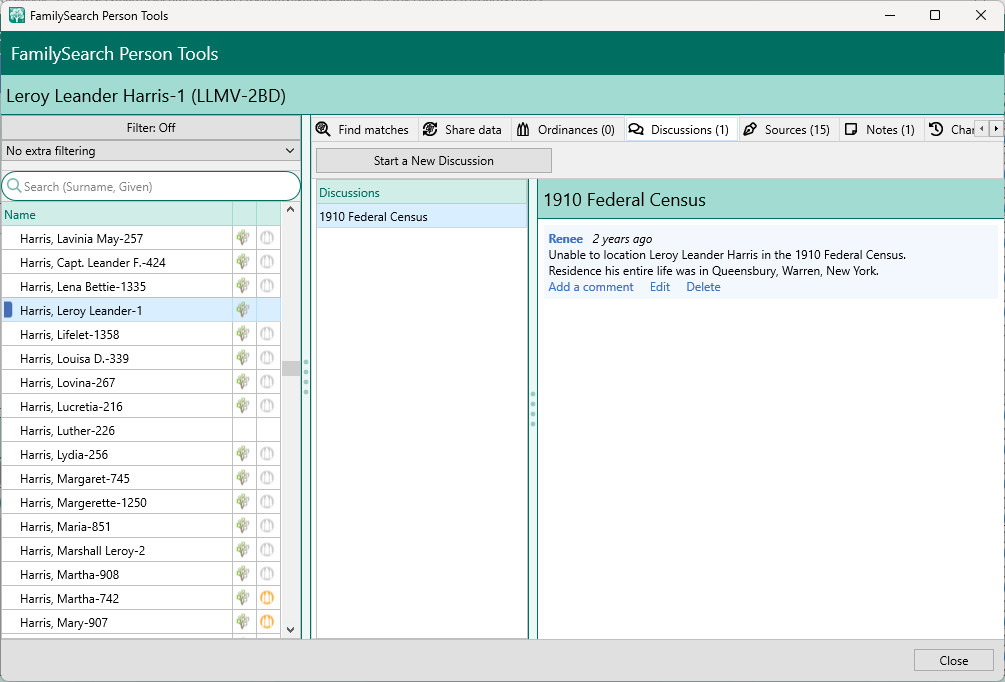Image resolution: width=1005 pixels, height=682 pixels.
Task: Click the FamilySearch tree icon for Lucretia-216
Action: 243,406
